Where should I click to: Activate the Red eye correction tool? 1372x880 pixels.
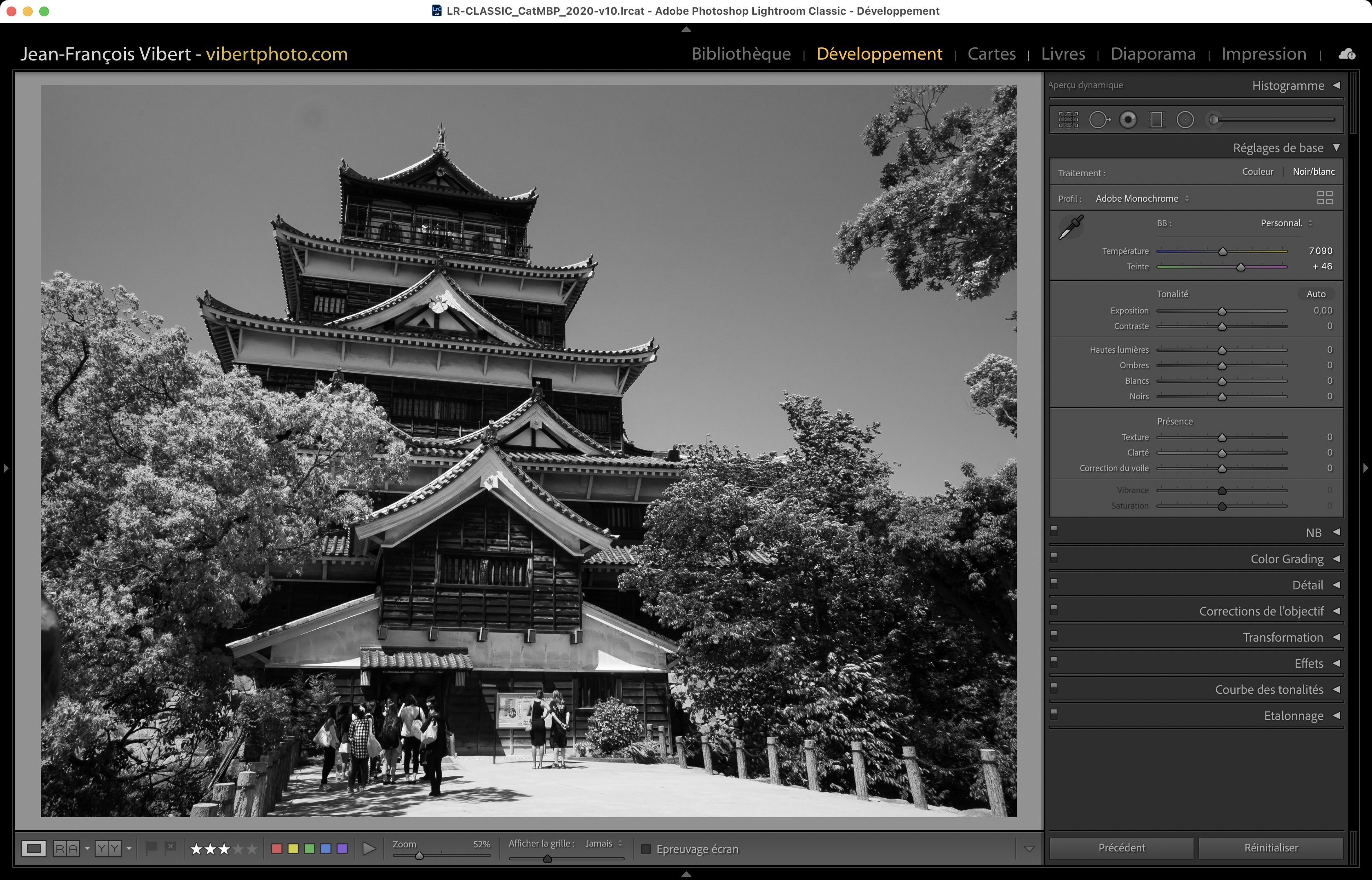point(1128,120)
